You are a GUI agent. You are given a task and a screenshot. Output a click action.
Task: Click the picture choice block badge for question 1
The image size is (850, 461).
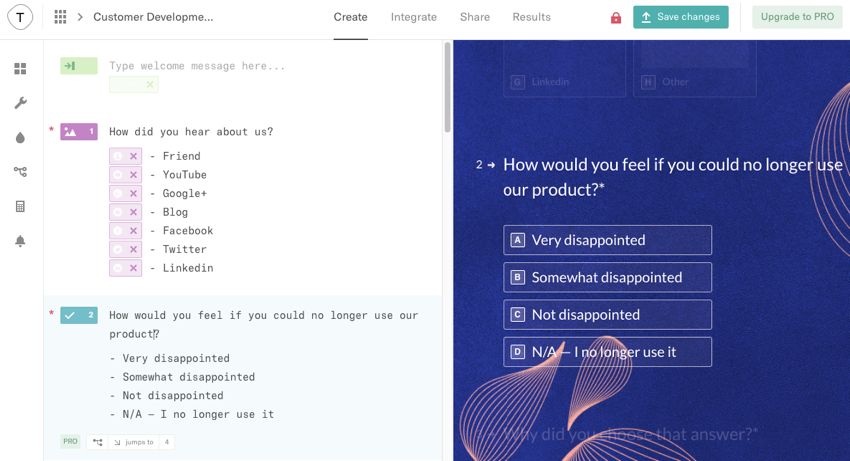click(79, 132)
